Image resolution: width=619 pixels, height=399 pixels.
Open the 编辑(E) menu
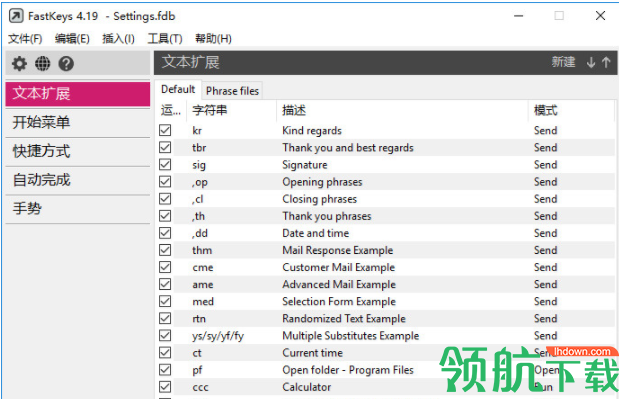point(72,39)
